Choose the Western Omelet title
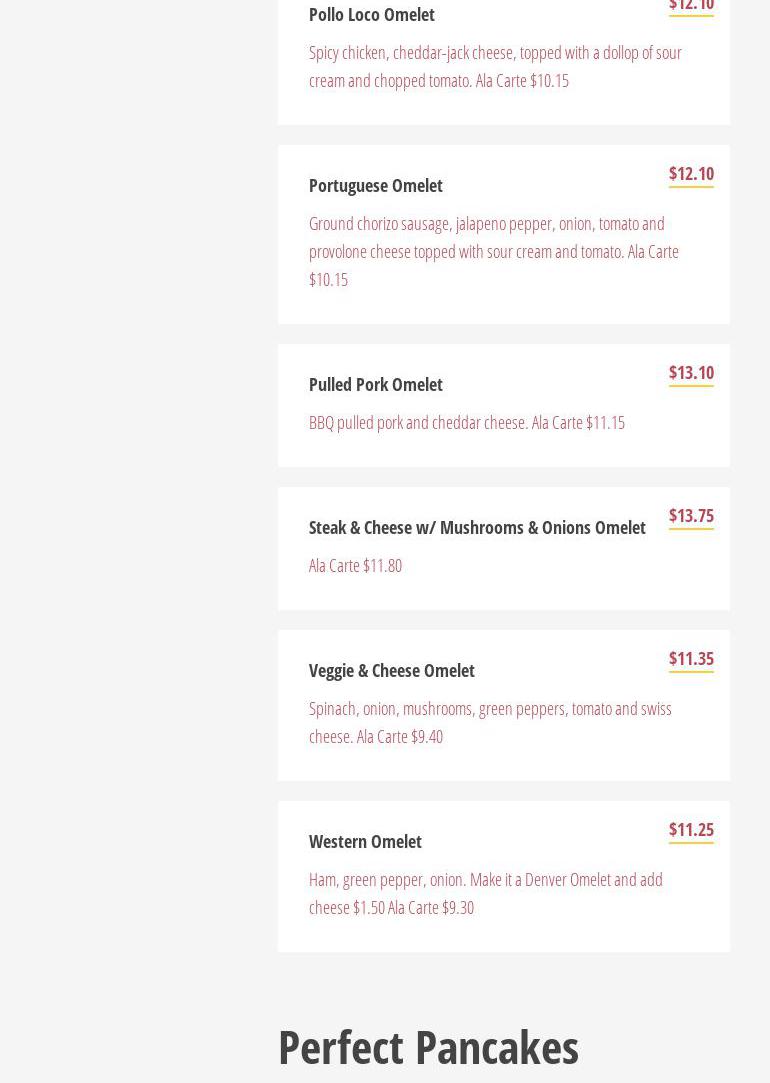This screenshot has width=770, height=1083. click(x=365, y=842)
